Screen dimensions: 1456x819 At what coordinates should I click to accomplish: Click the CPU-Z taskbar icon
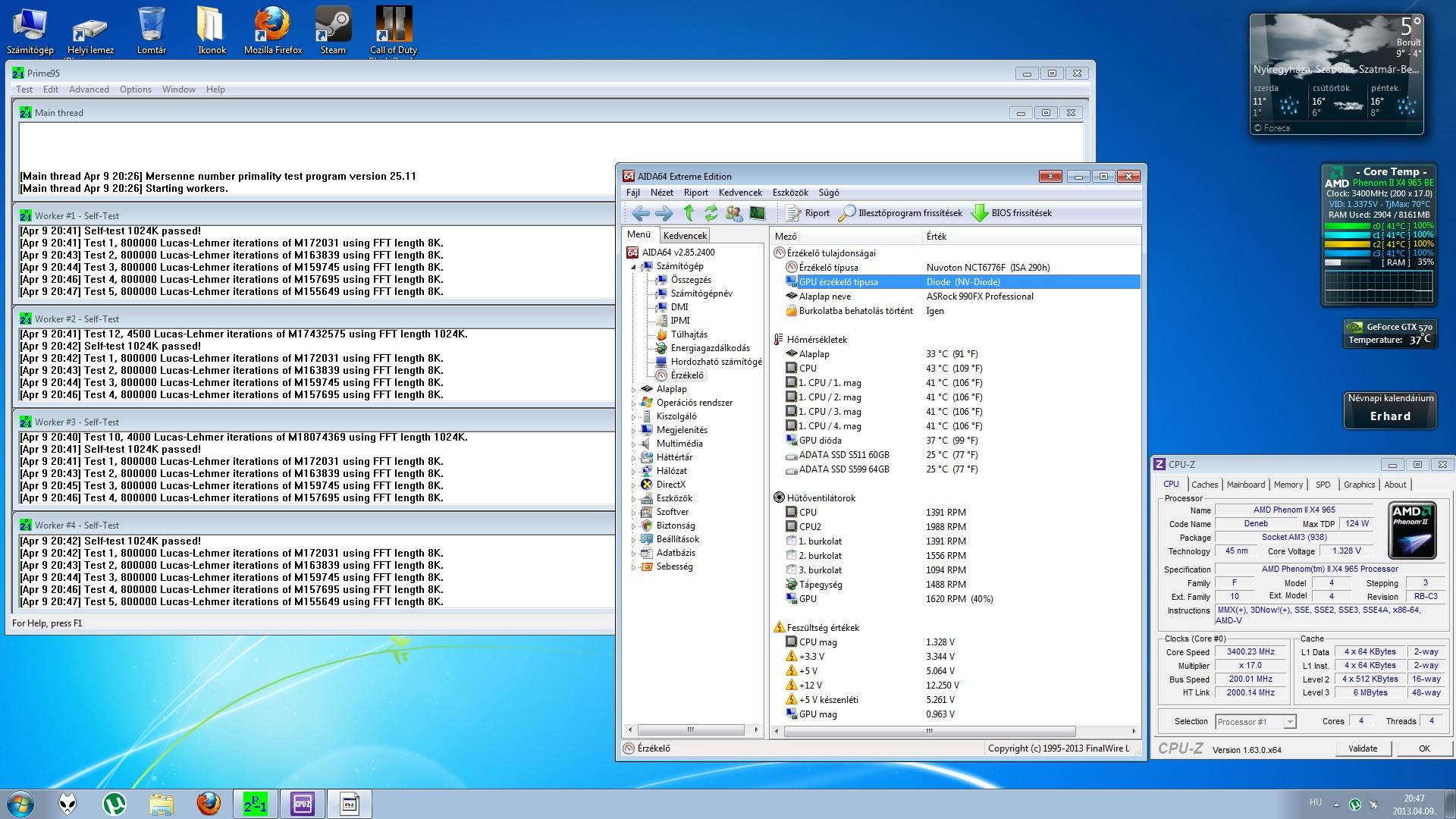click(x=303, y=804)
